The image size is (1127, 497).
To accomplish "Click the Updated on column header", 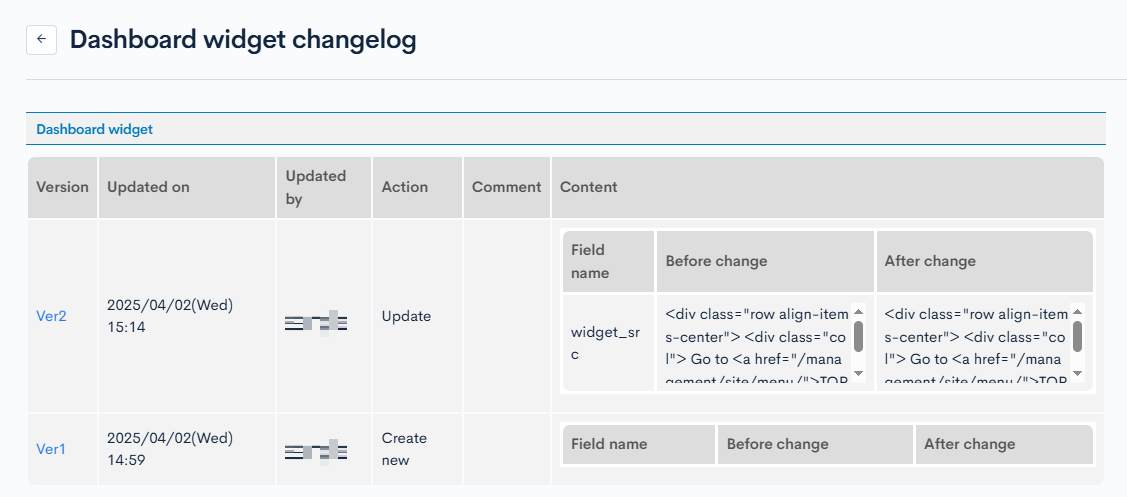I will tap(148, 187).
